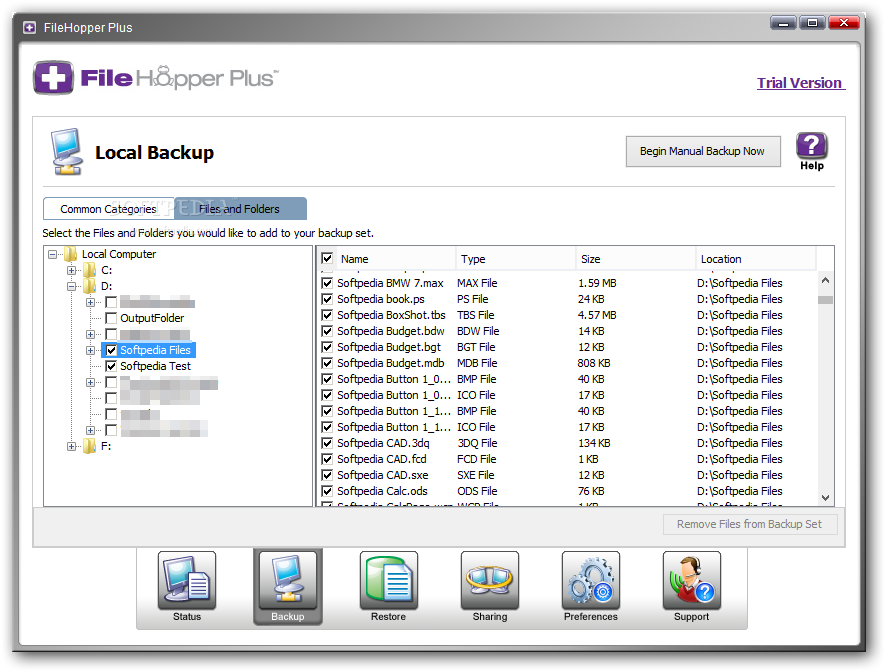Viewport: 886px width, 672px height.
Task: Click the file list scrollbar thumb
Action: click(x=825, y=300)
